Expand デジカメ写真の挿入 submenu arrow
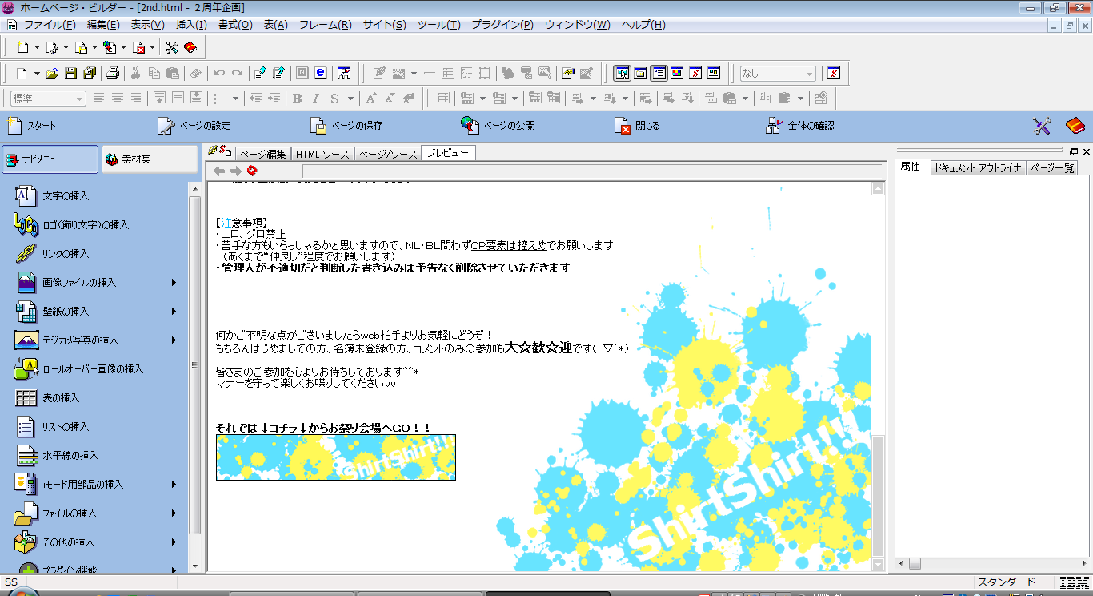Image resolution: width=1093 pixels, height=596 pixels. point(174,340)
